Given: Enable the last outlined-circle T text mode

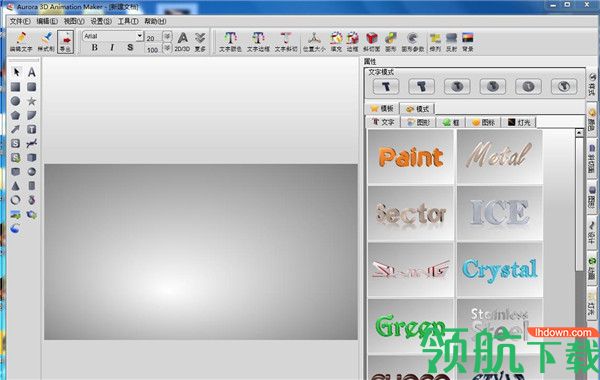Looking at the screenshot, I should click(x=564, y=86).
